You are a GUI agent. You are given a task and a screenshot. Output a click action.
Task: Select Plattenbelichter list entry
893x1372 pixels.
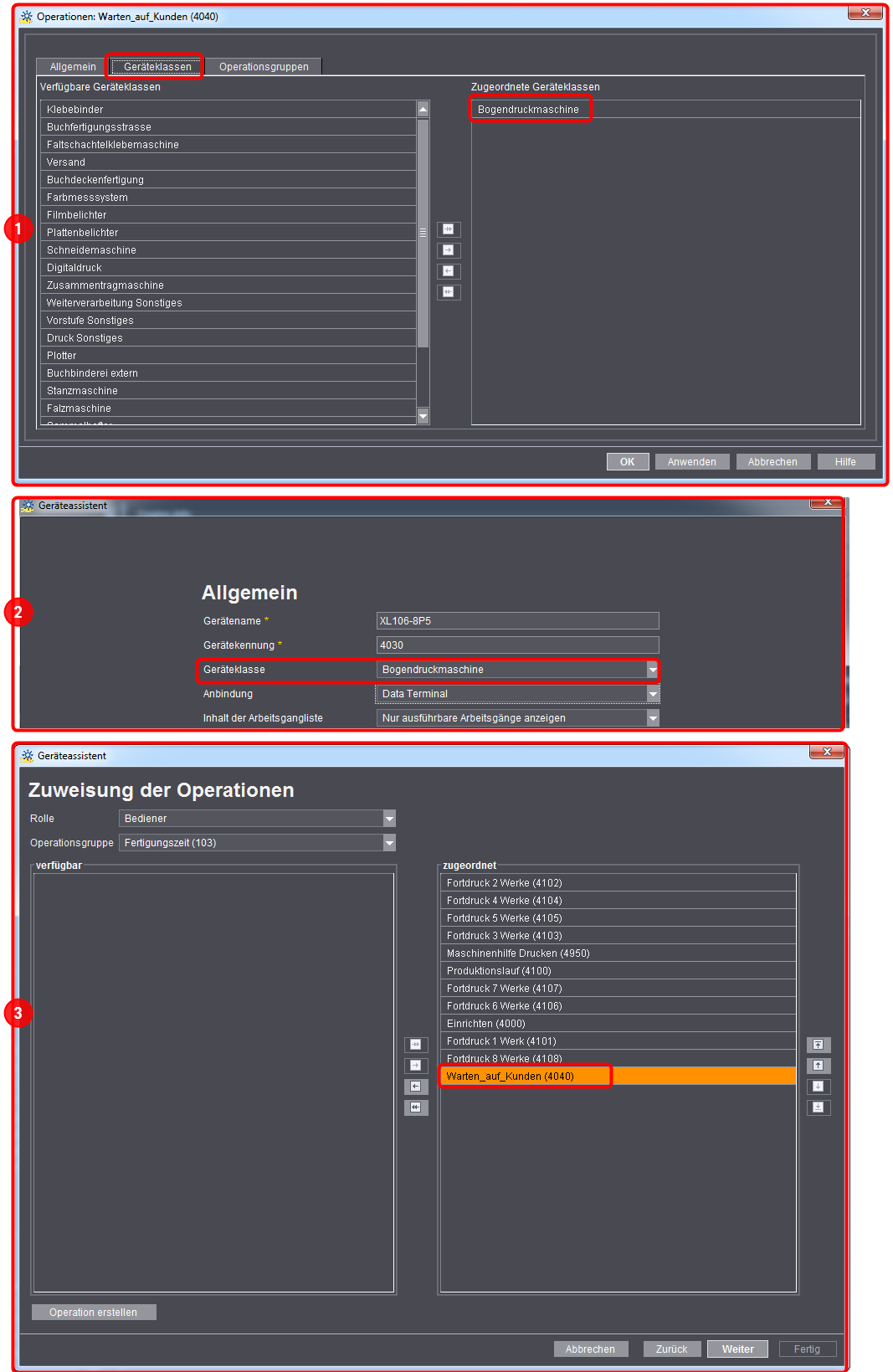[x=228, y=233]
